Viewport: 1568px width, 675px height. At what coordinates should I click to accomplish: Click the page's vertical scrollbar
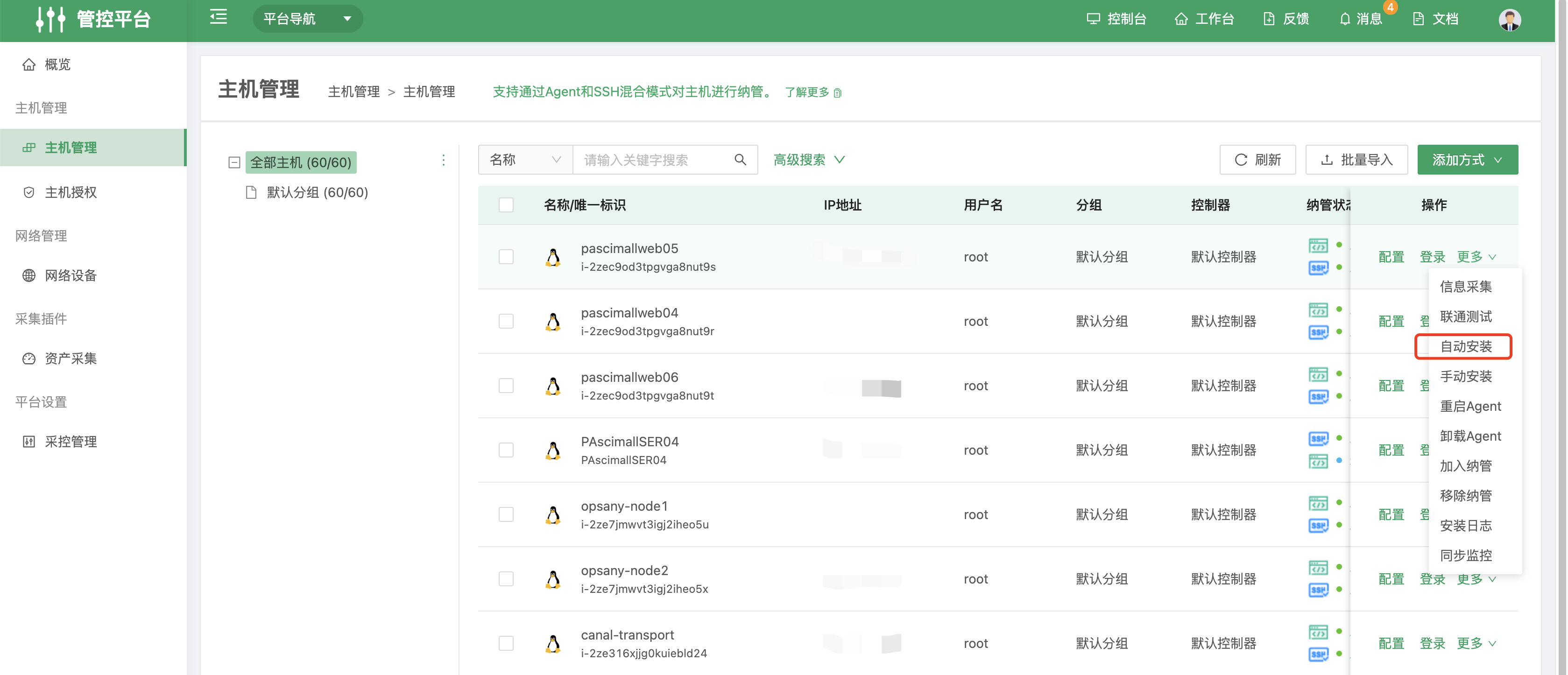point(1562,337)
